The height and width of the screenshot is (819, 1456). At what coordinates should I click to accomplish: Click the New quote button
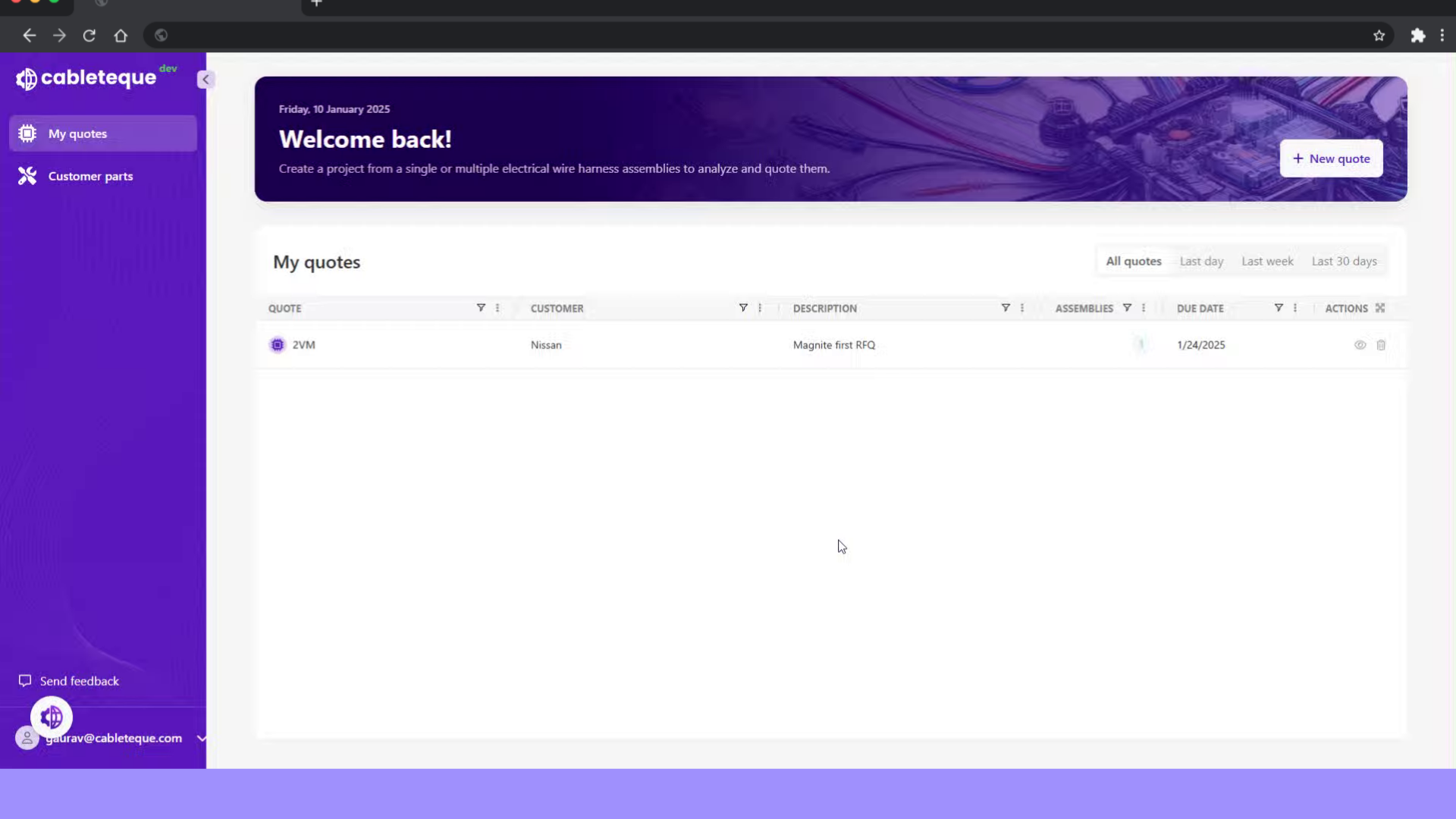[x=1331, y=158]
